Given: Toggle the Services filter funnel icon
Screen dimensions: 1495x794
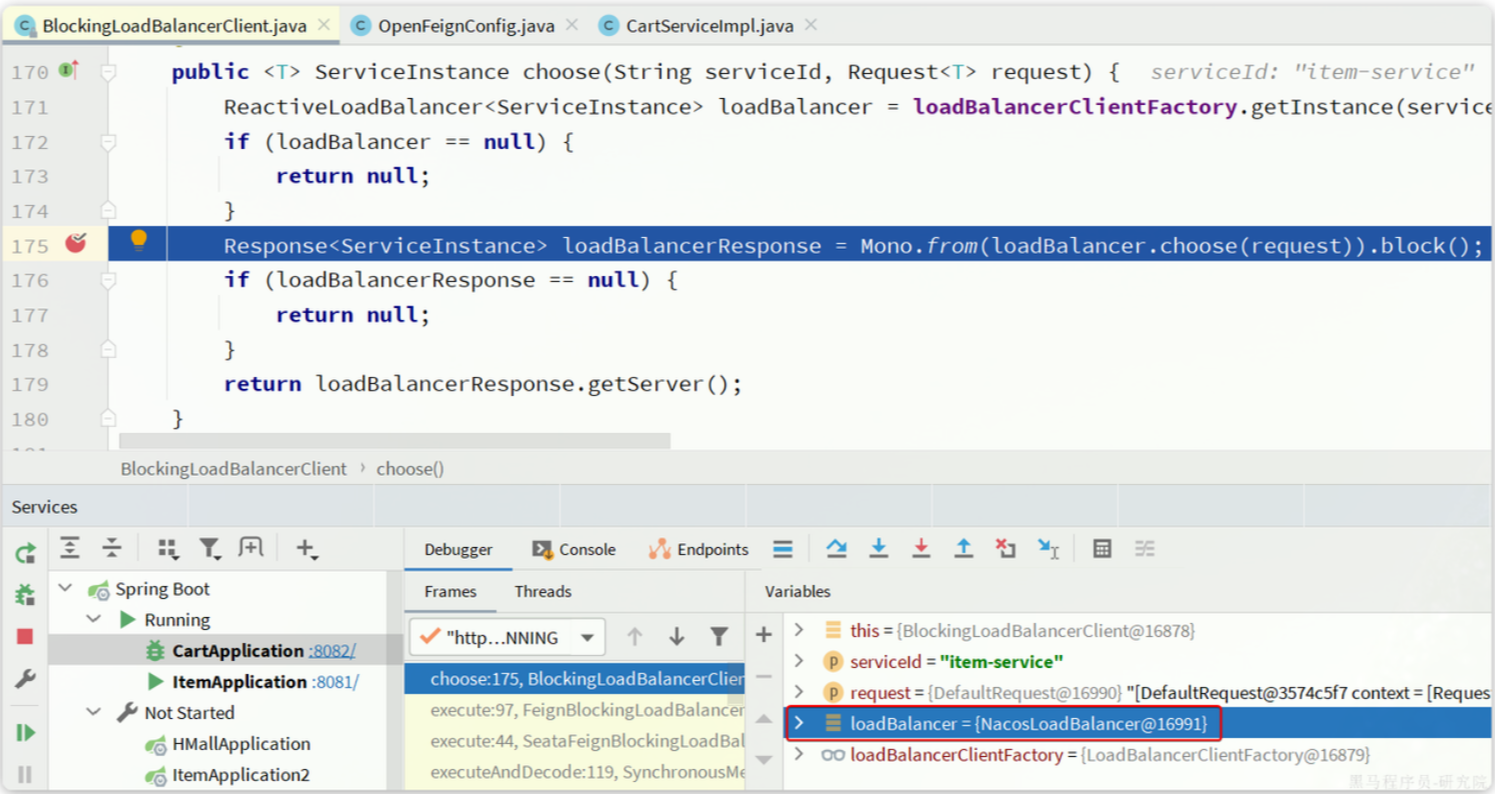Looking at the screenshot, I should point(209,548).
